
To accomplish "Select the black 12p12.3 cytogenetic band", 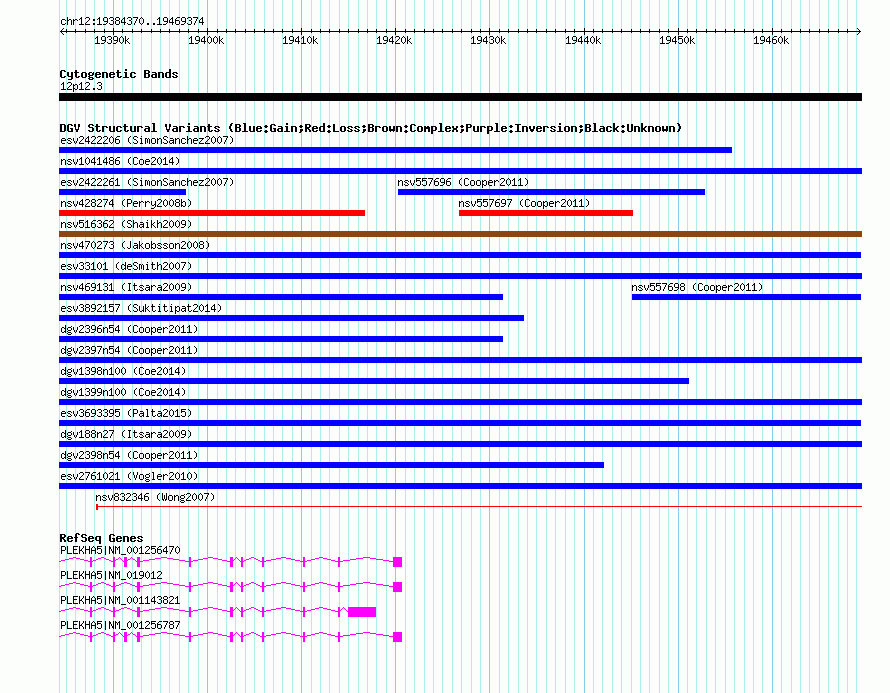I will coord(460,97).
